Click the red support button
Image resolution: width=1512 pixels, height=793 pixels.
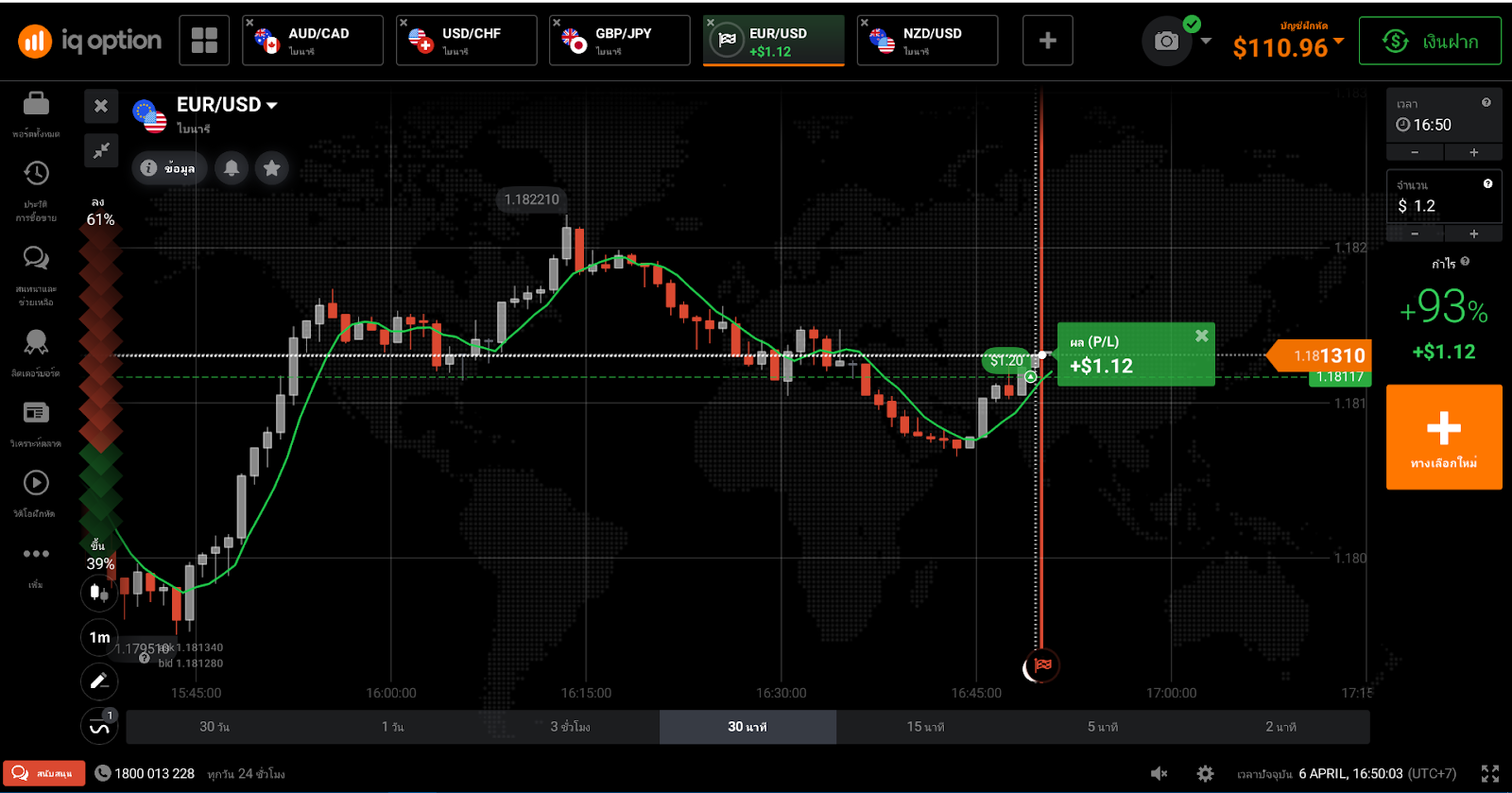[x=43, y=773]
